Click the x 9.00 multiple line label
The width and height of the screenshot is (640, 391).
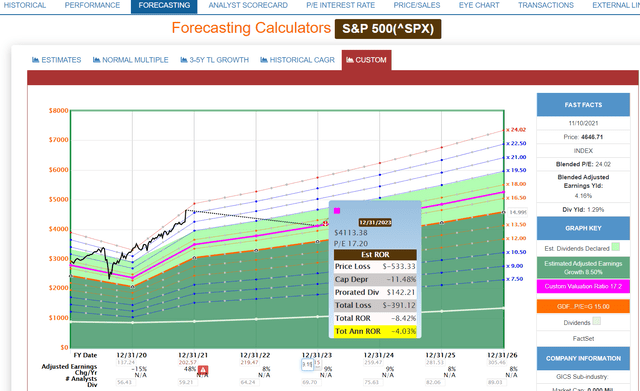point(515,266)
